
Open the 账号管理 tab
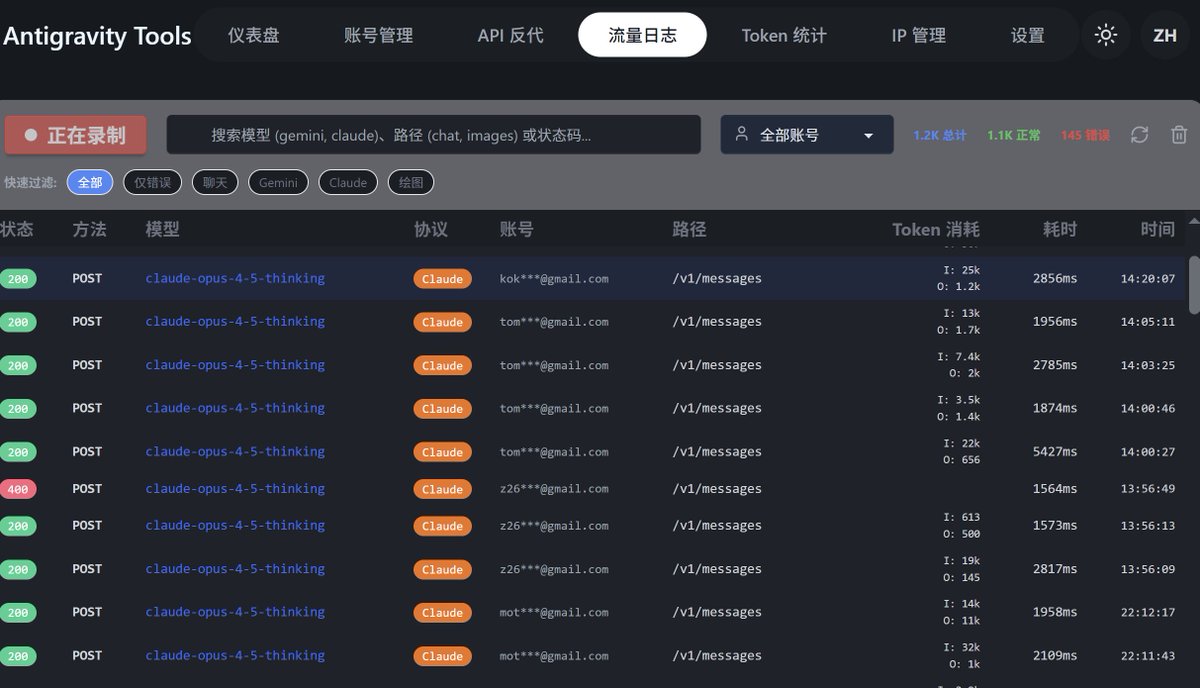click(x=378, y=35)
